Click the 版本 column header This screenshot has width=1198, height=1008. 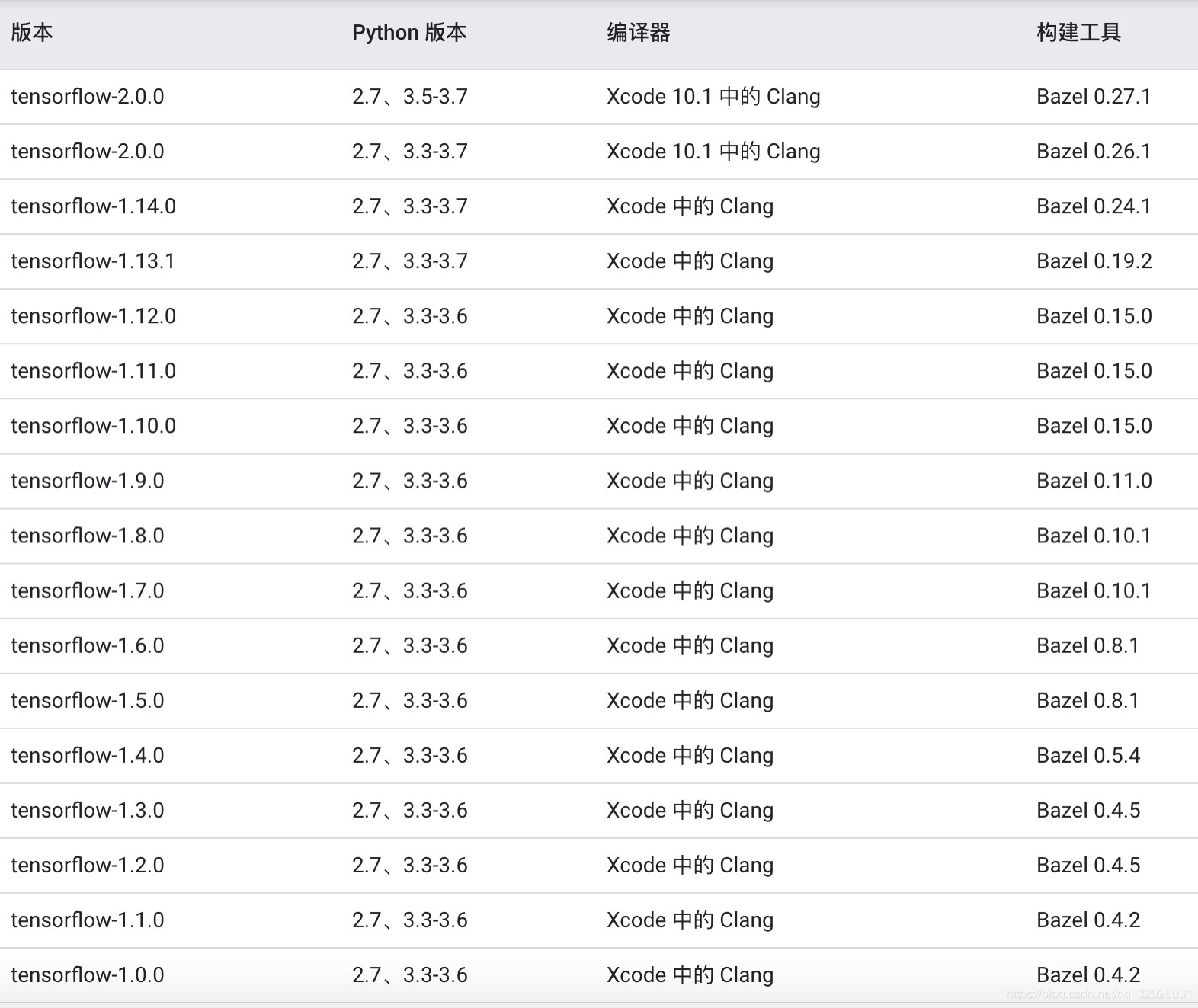(x=31, y=32)
